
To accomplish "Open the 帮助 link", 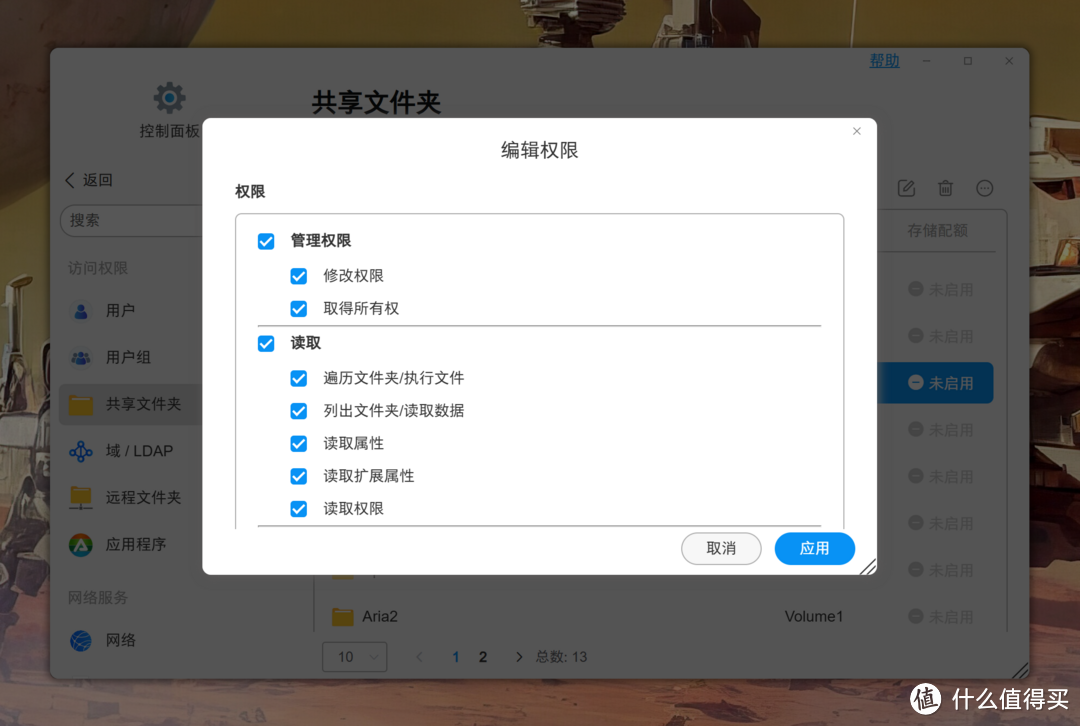I will point(884,61).
